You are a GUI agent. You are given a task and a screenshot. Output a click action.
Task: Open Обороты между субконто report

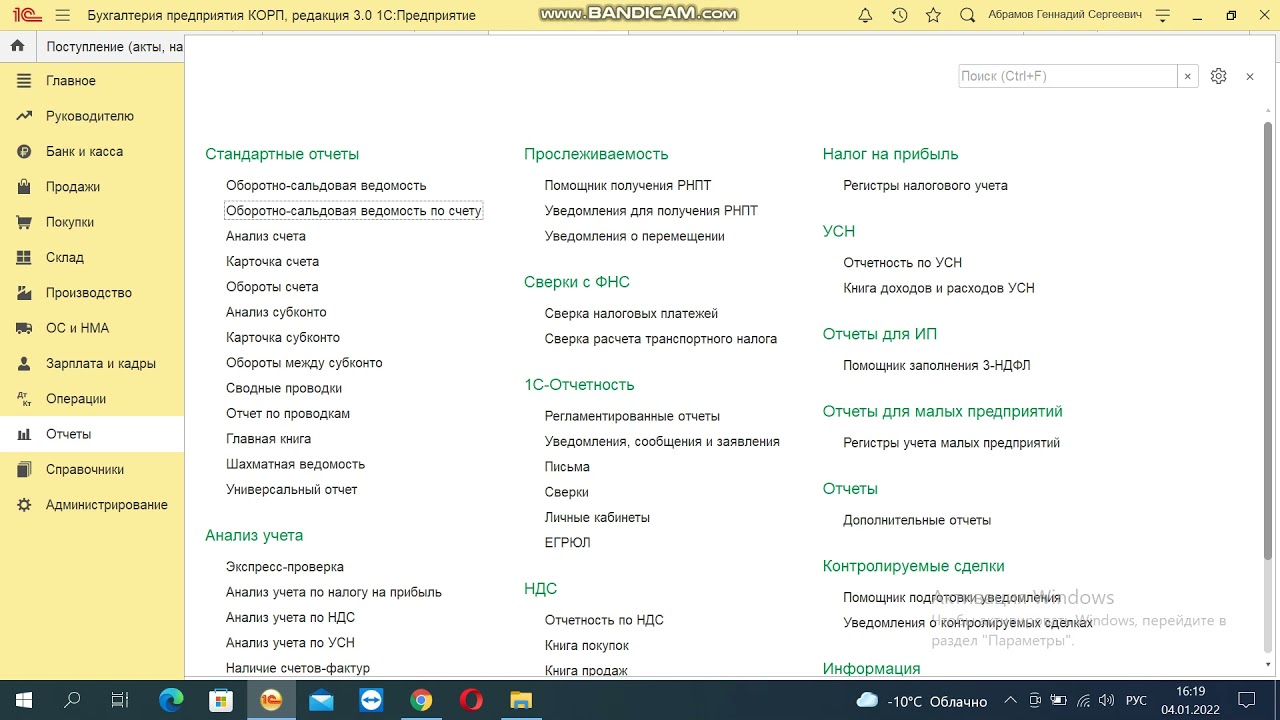click(x=304, y=363)
